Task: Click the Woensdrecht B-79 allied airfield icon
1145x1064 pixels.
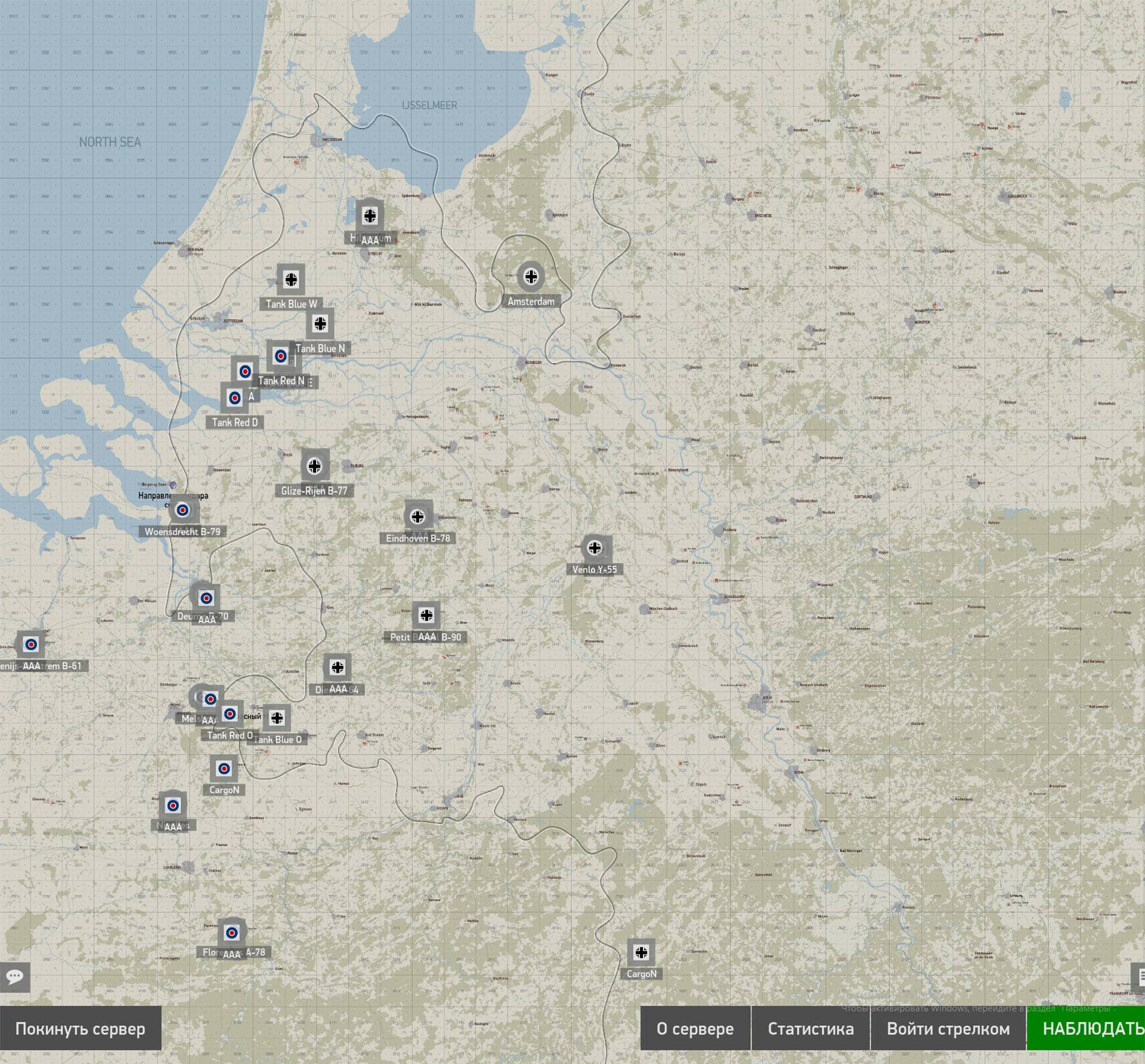Action: coord(182,510)
